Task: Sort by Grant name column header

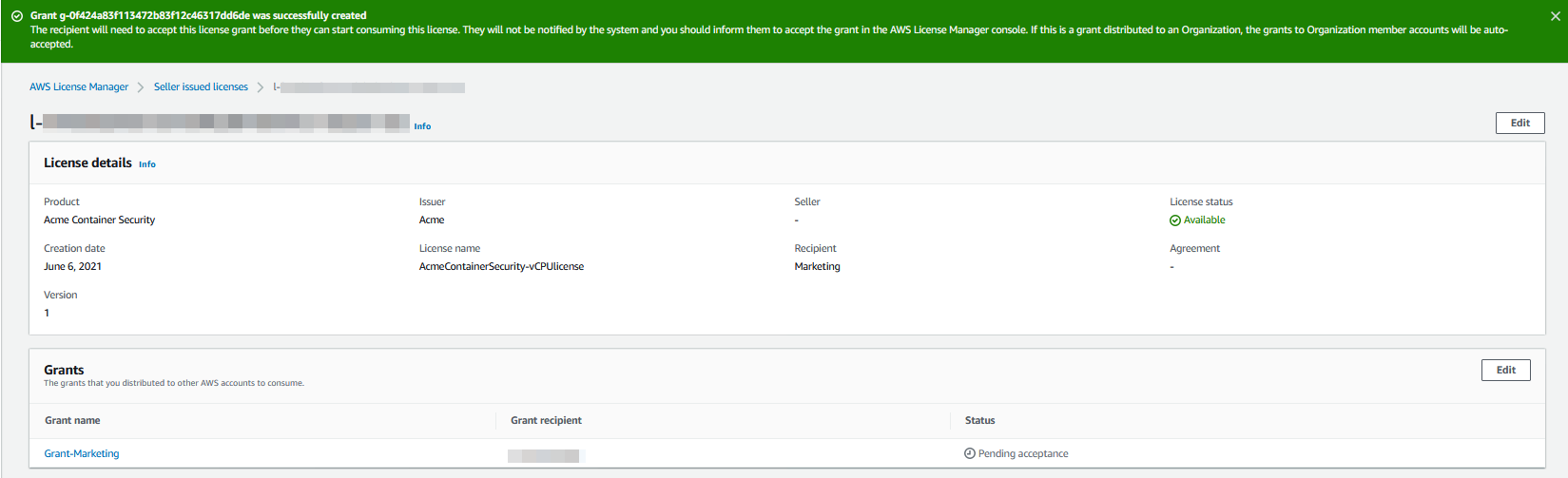Action: point(72,420)
